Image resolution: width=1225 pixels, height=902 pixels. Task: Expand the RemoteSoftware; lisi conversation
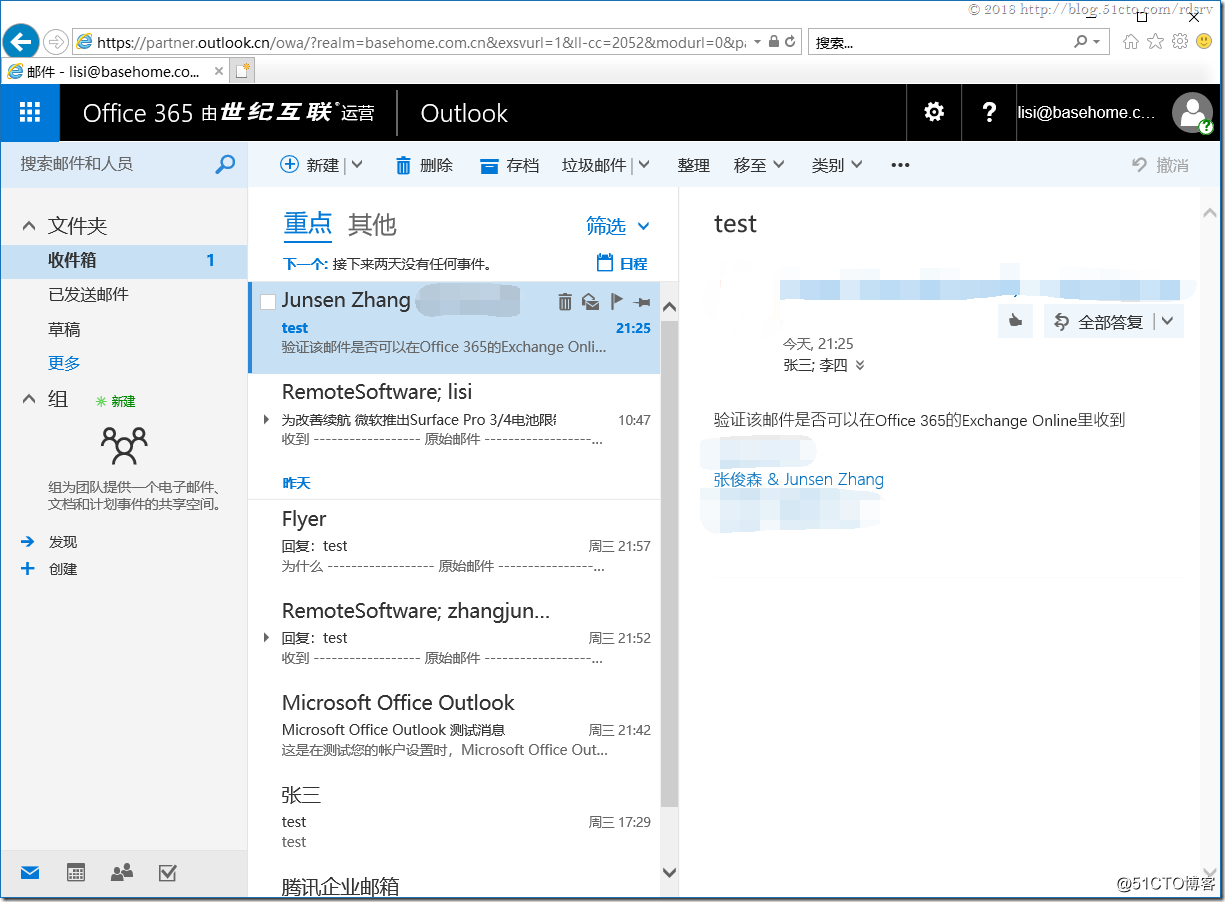coord(266,419)
